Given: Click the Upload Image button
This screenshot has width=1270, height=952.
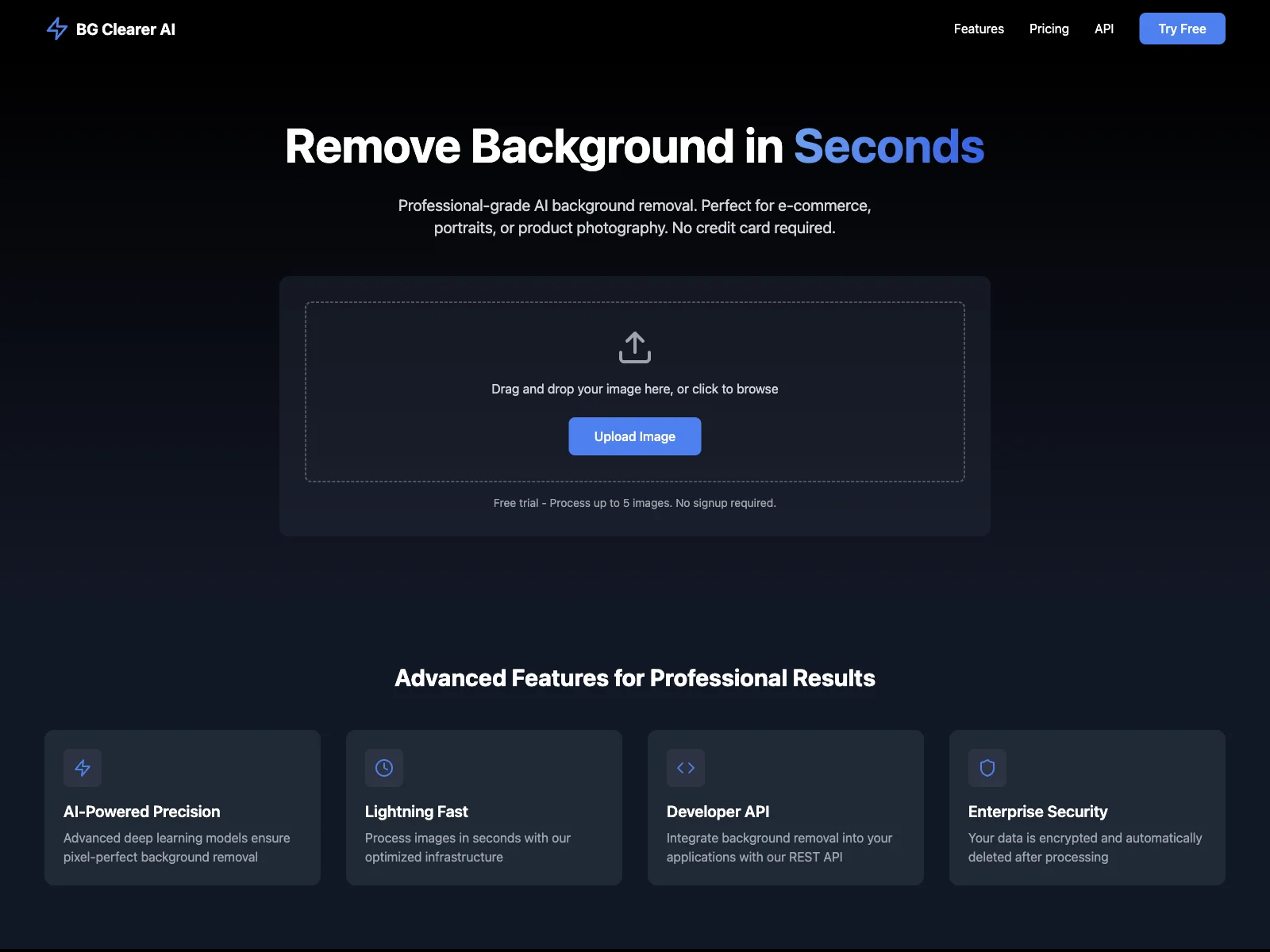Looking at the screenshot, I should (x=635, y=436).
